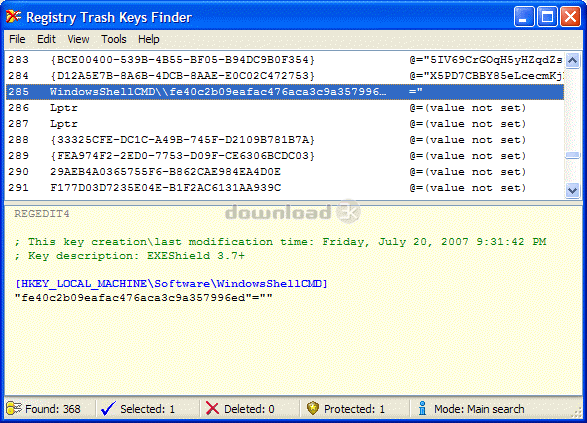This screenshot has height=423, width=587.
Task: Click the HKEY_LOCAL_MACHINE WindowsShellCMD key path
Action: pos(171,284)
